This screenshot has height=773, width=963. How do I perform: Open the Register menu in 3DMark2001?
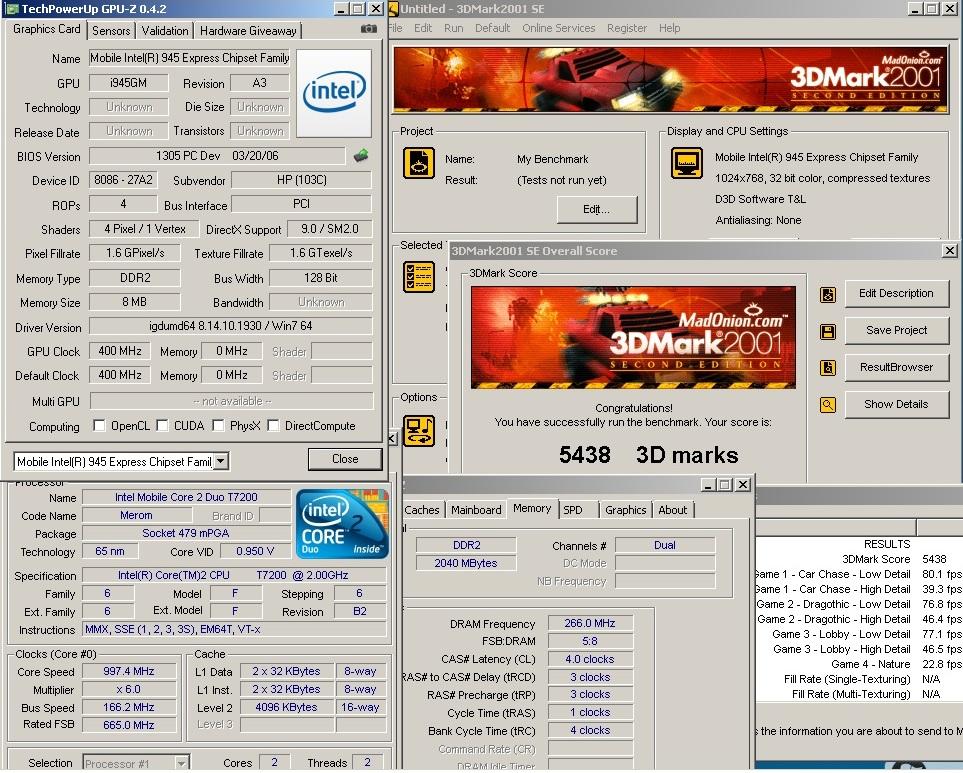pyautogui.click(x=626, y=28)
